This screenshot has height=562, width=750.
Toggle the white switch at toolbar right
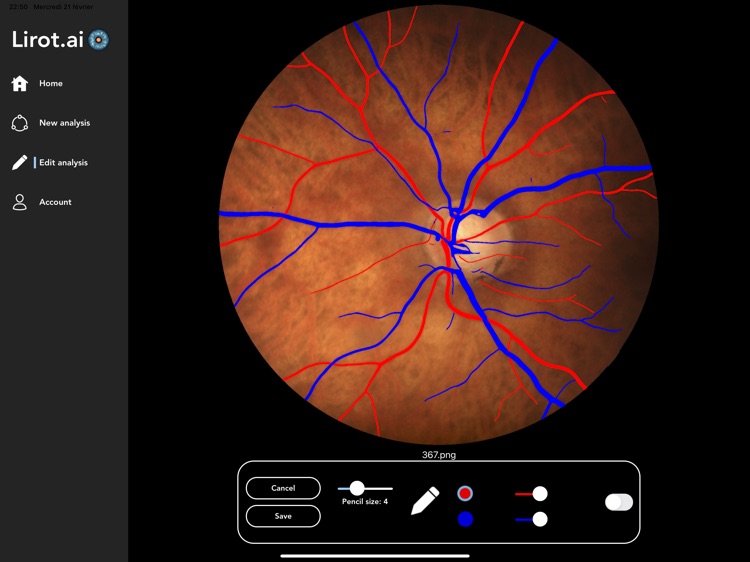[x=619, y=502]
